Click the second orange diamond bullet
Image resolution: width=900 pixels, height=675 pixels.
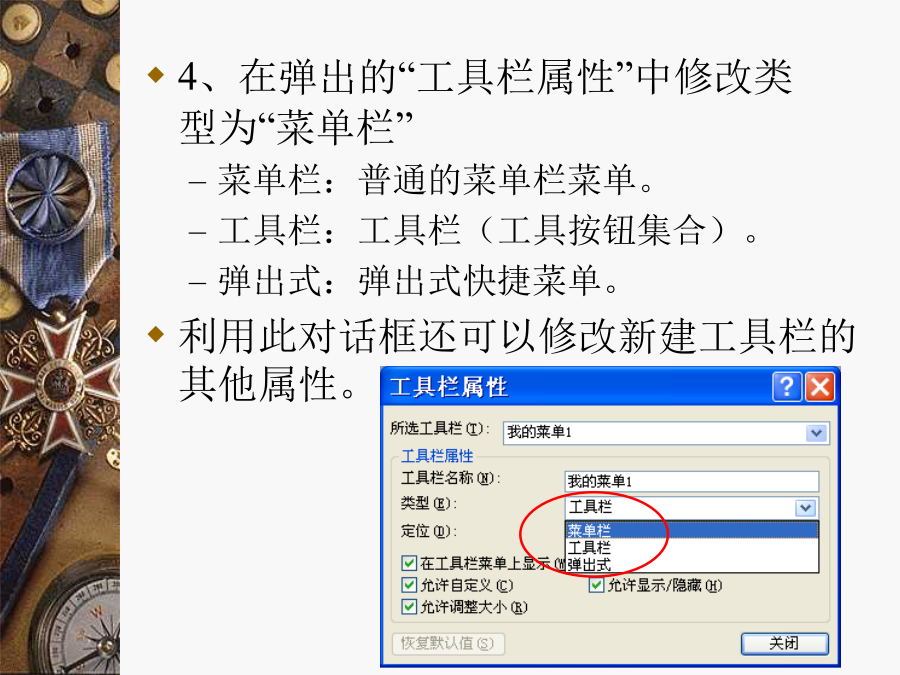[x=156, y=333]
